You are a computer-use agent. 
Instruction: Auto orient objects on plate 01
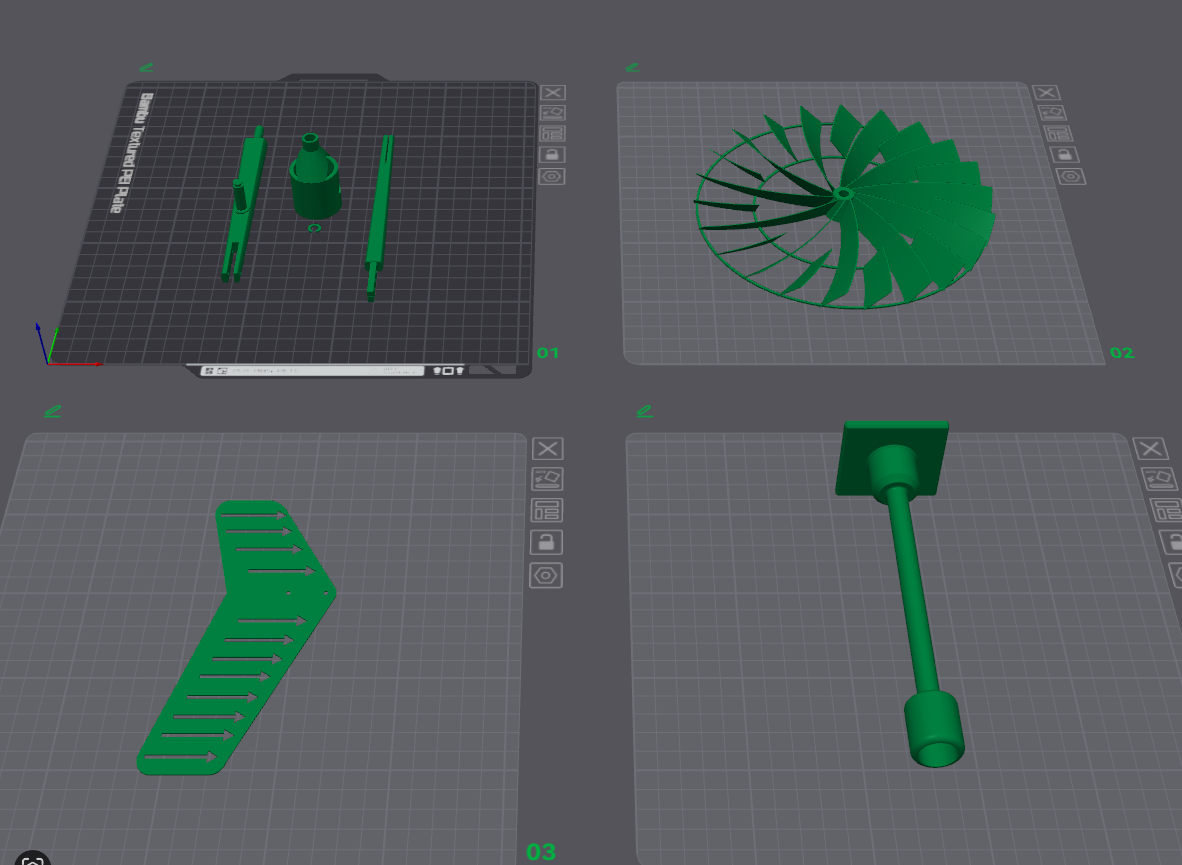point(553,113)
